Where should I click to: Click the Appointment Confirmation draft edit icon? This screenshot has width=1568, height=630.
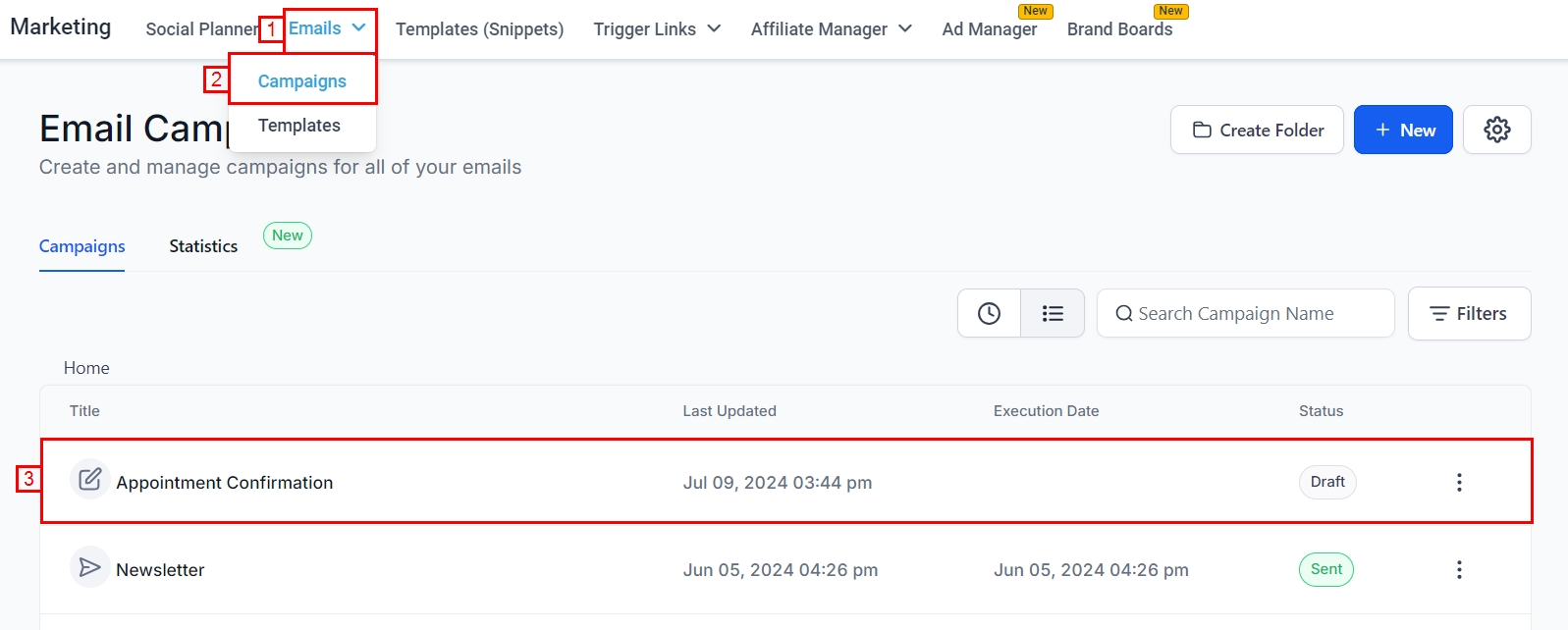click(x=89, y=480)
